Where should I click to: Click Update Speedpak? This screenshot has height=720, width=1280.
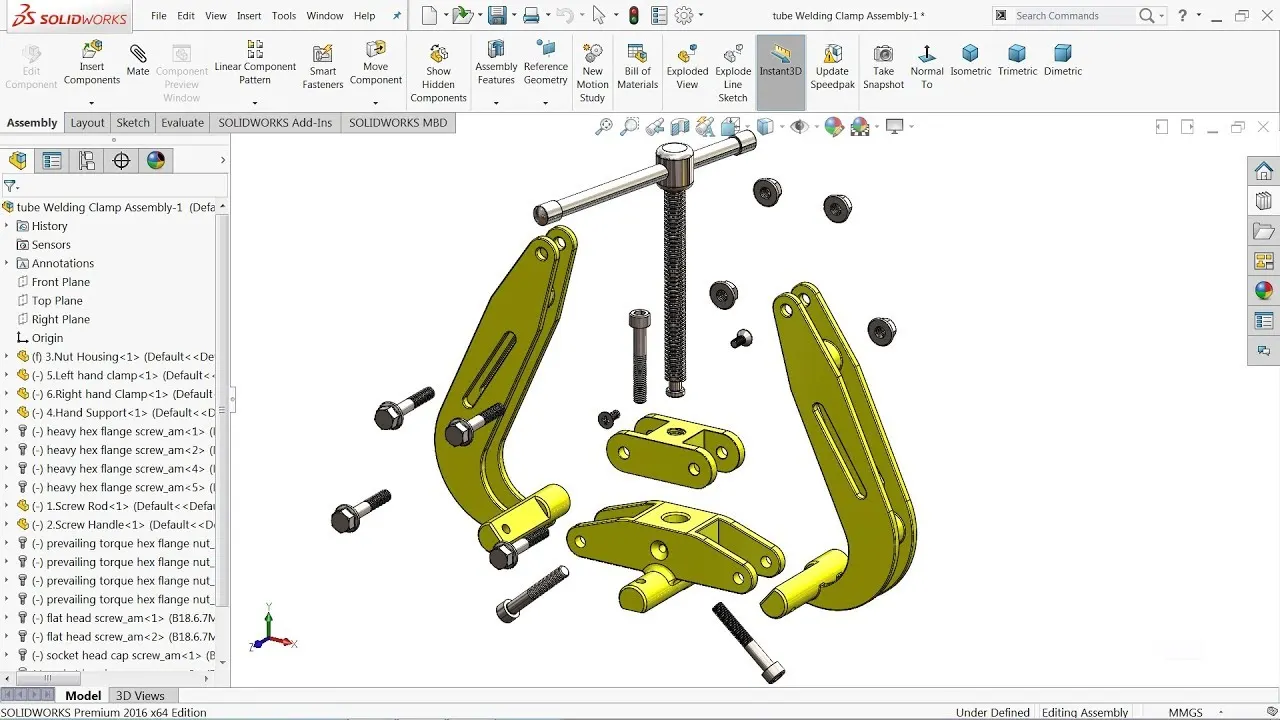click(832, 67)
